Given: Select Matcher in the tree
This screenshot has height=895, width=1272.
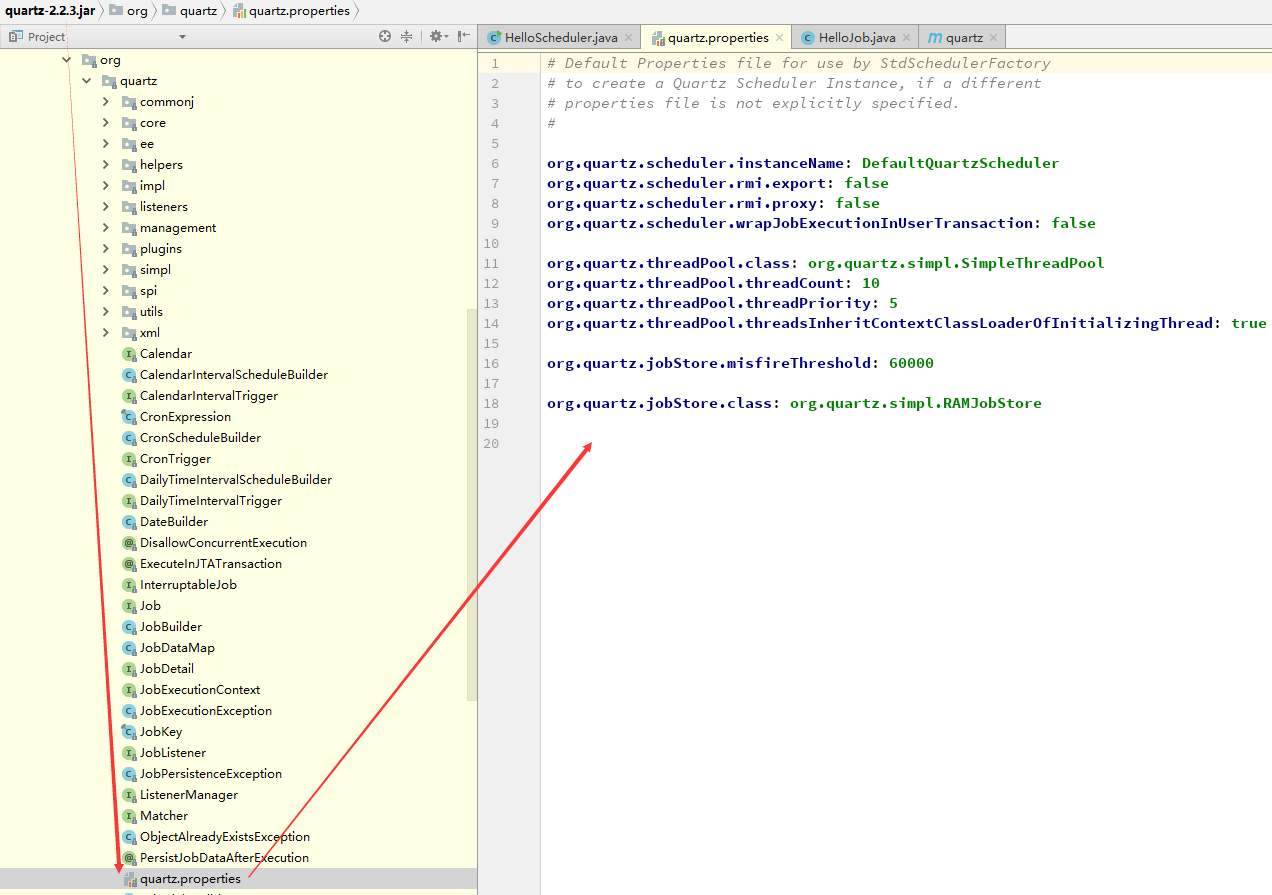Looking at the screenshot, I should [x=164, y=816].
